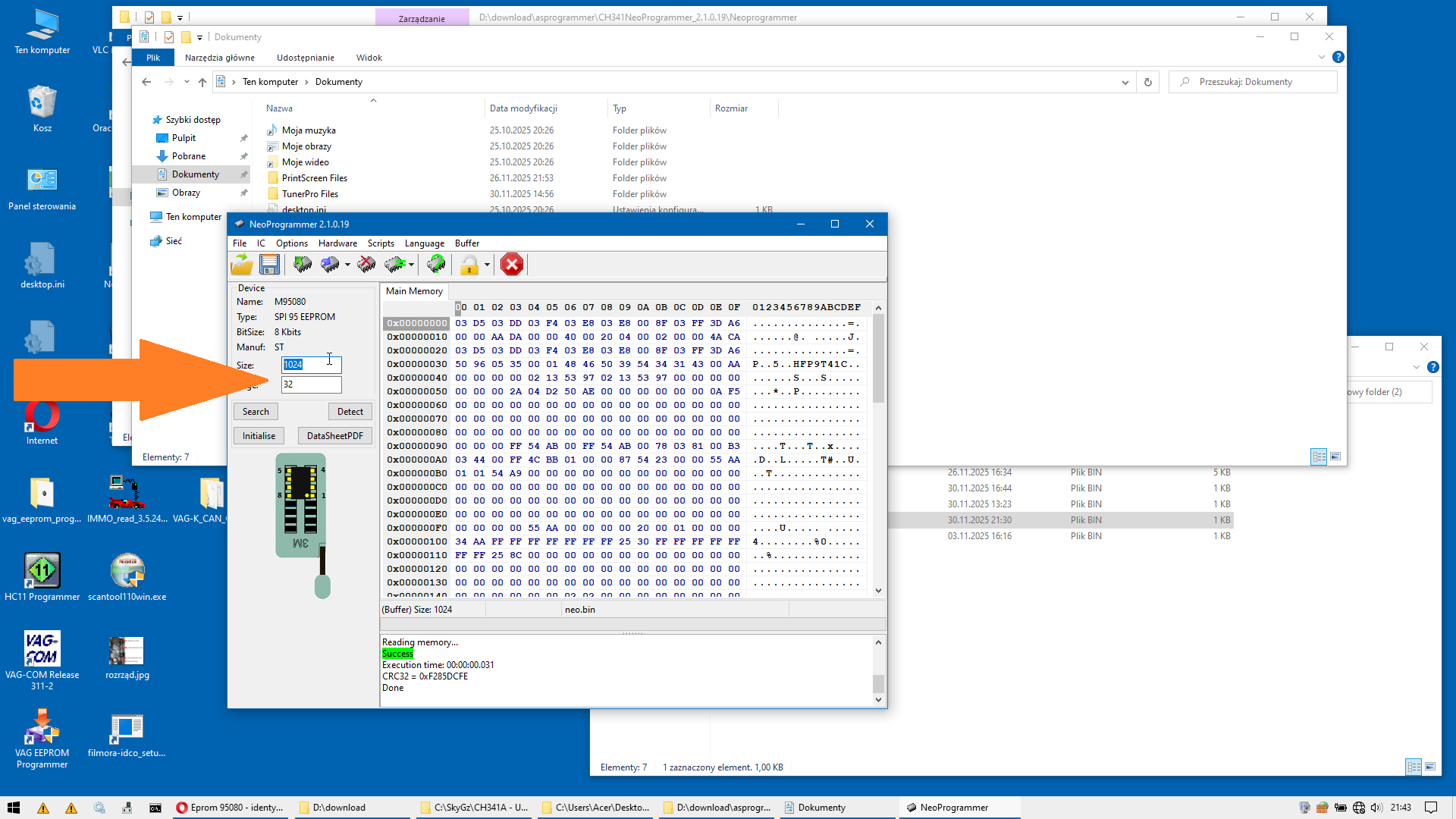This screenshot has width=1456, height=819.
Task: Switch to large icons view in Dokumenty window
Action: click(x=1335, y=457)
